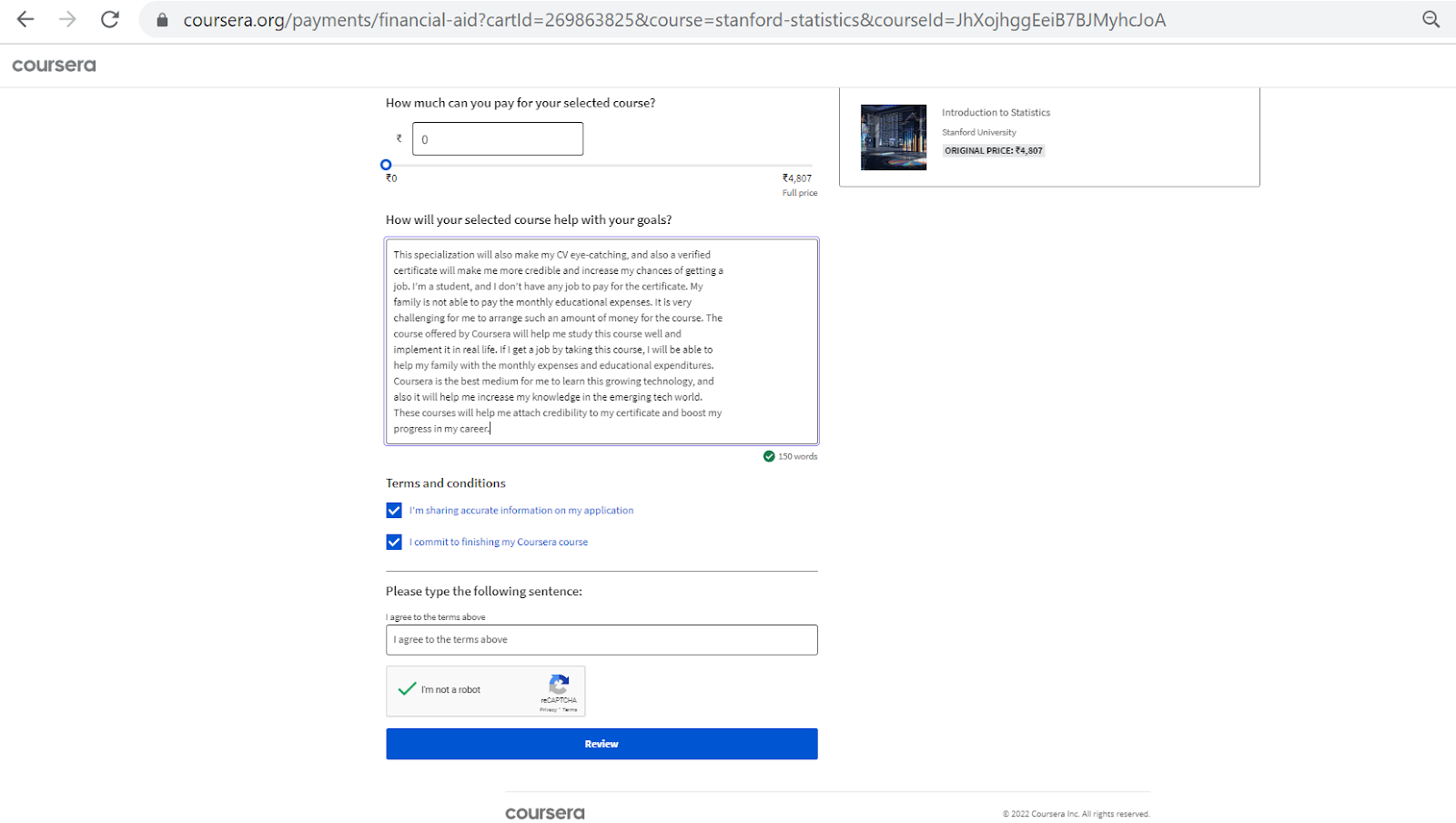Click the 'ORIGINAL PRICE: ₹4,807' badge
The image size is (1456, 823).
click(994, 151)
